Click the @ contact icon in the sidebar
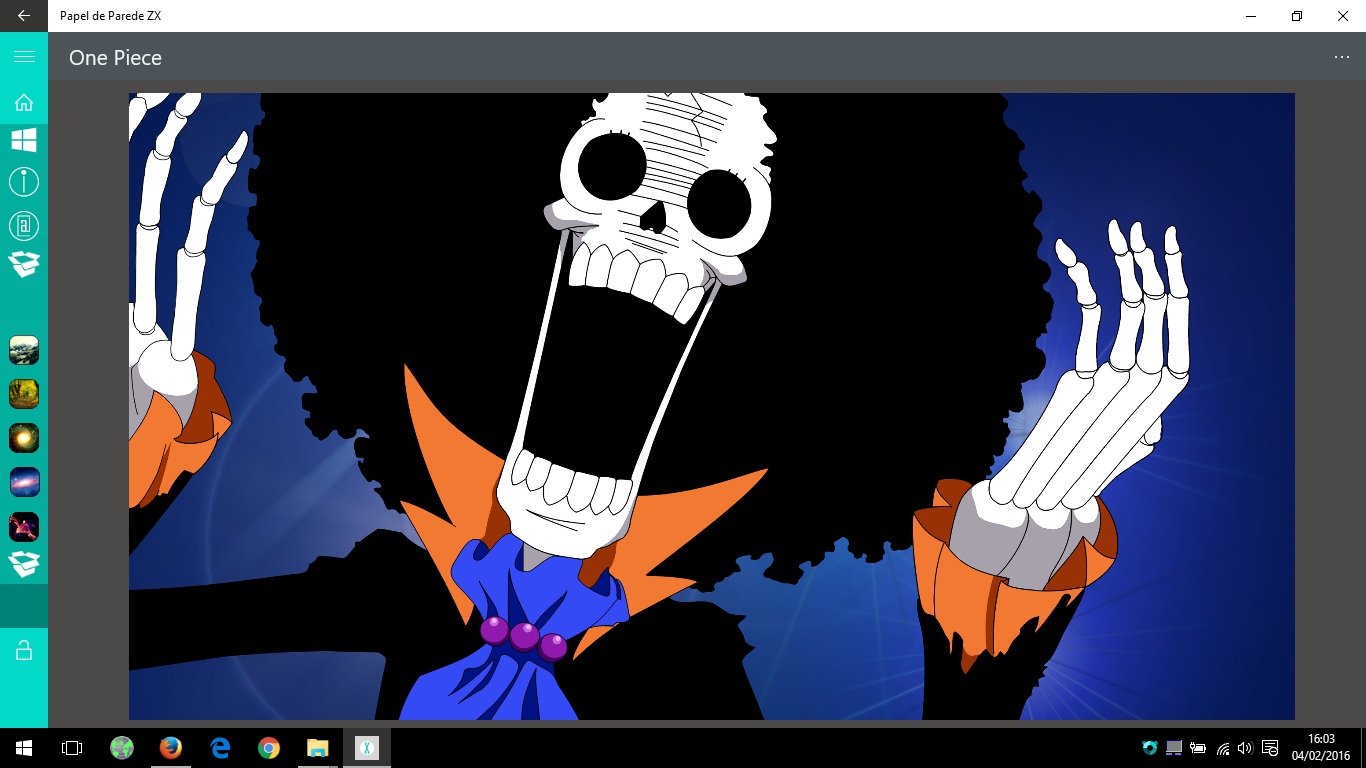The image size is (1366, 768). pos(24,225)
